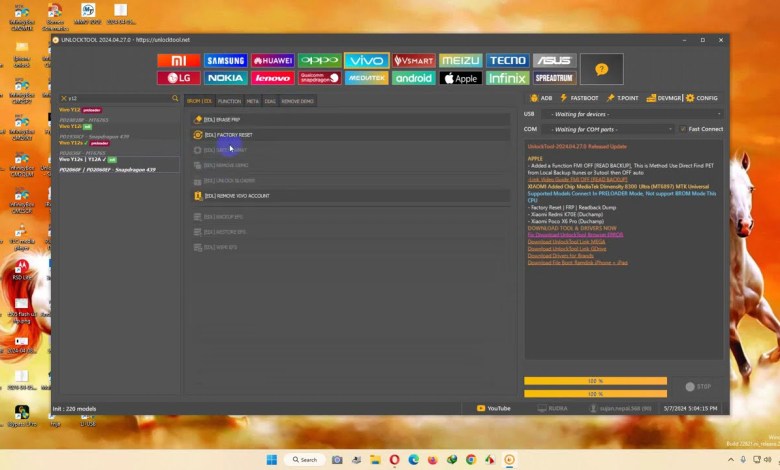Click the model search input field
The width and height of the screenshot is (780, 470).
click(x=118, y=99)
